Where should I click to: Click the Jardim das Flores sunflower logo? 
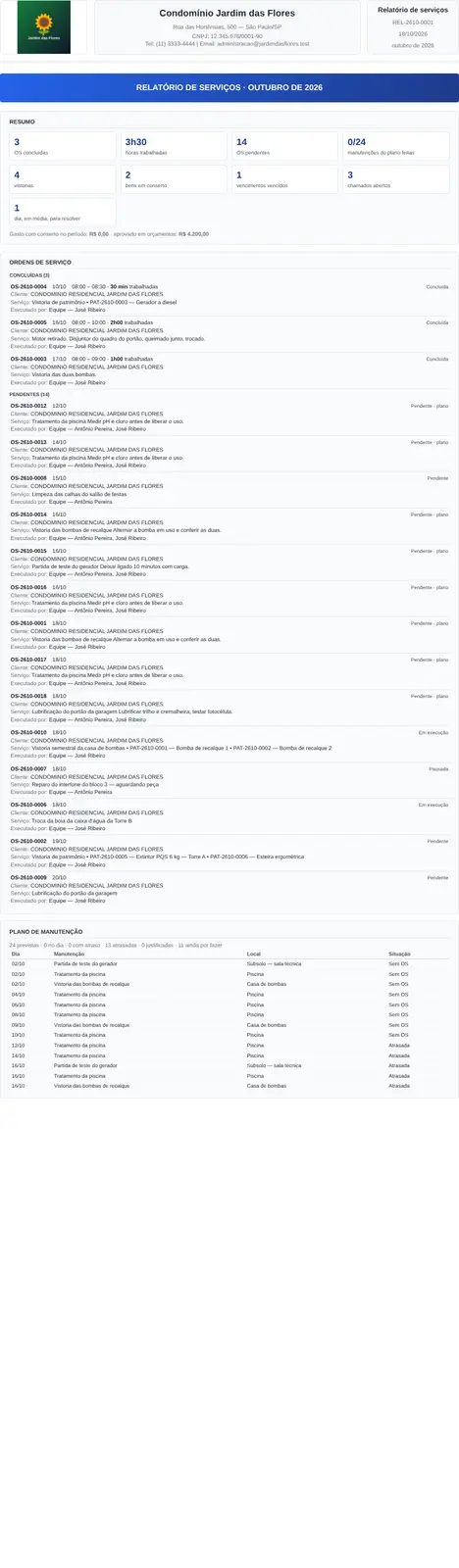[x=44, y=27]
